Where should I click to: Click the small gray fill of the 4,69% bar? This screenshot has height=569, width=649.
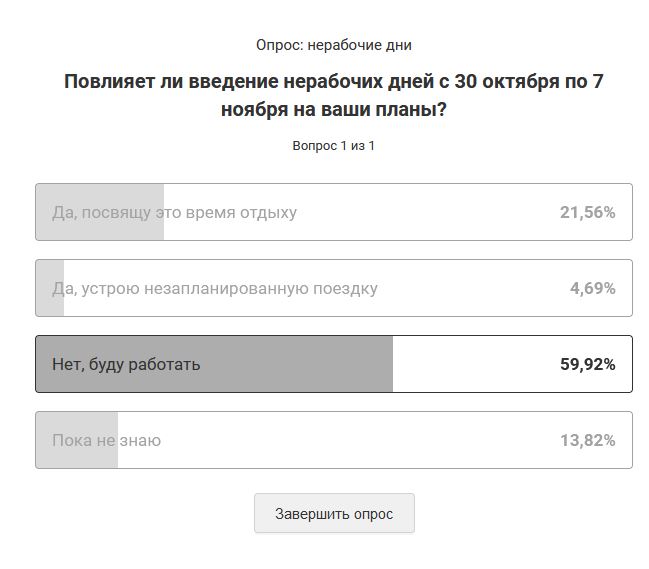point(50,288)
